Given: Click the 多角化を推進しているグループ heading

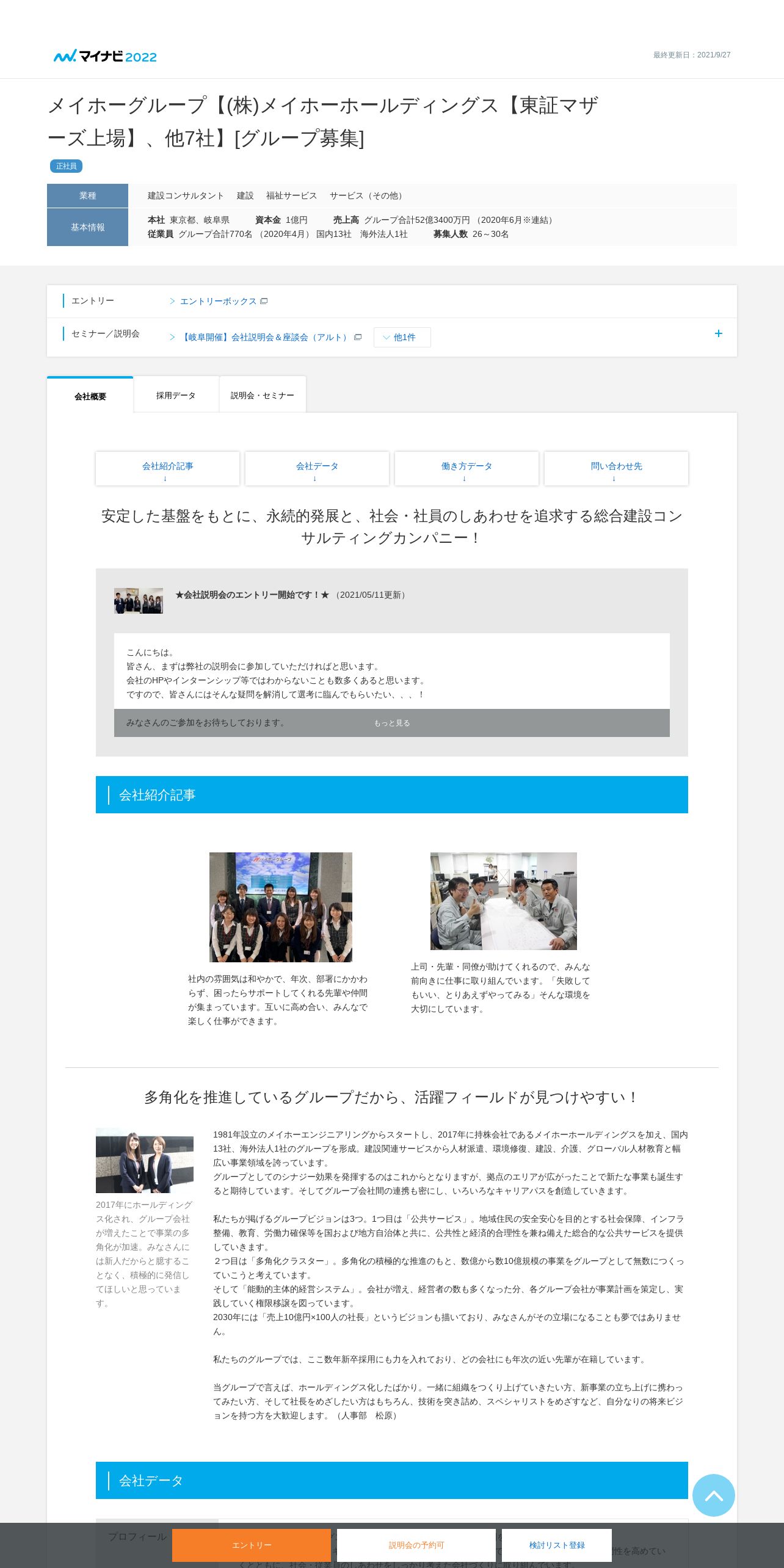Looking at the screenshot, I should click(392, 1097).
